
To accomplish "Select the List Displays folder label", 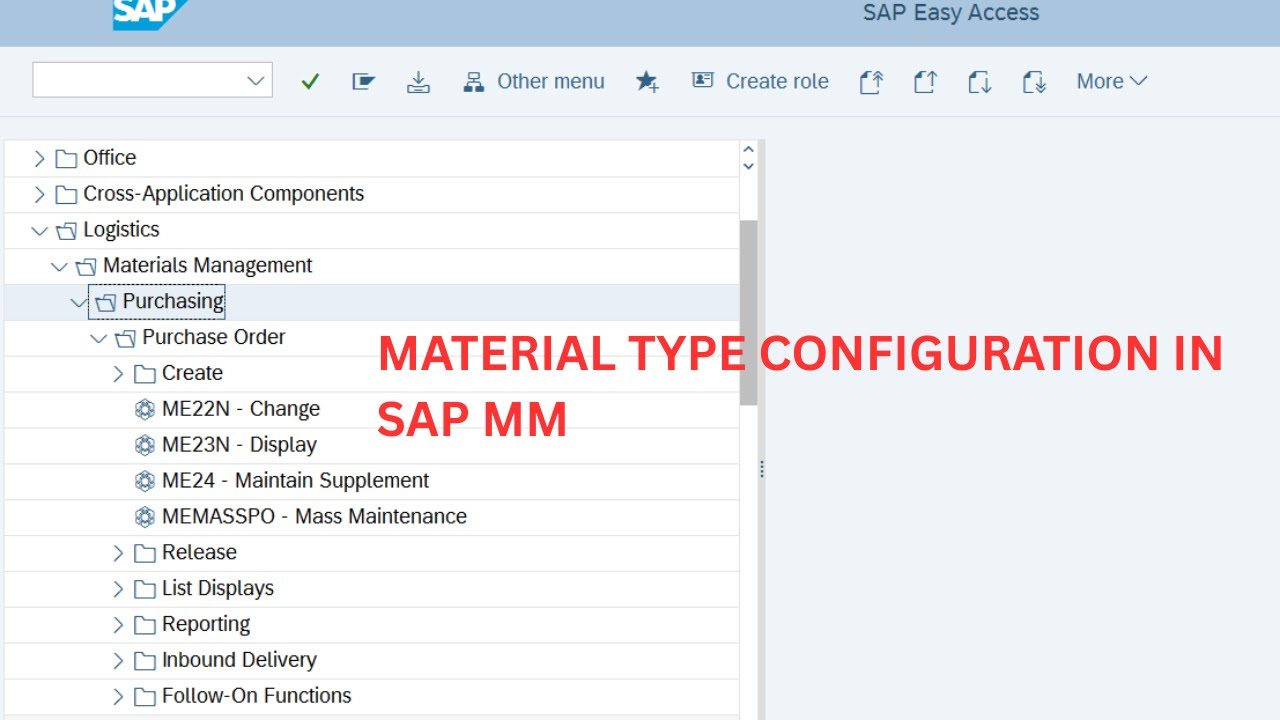I will tap(218, 588).
